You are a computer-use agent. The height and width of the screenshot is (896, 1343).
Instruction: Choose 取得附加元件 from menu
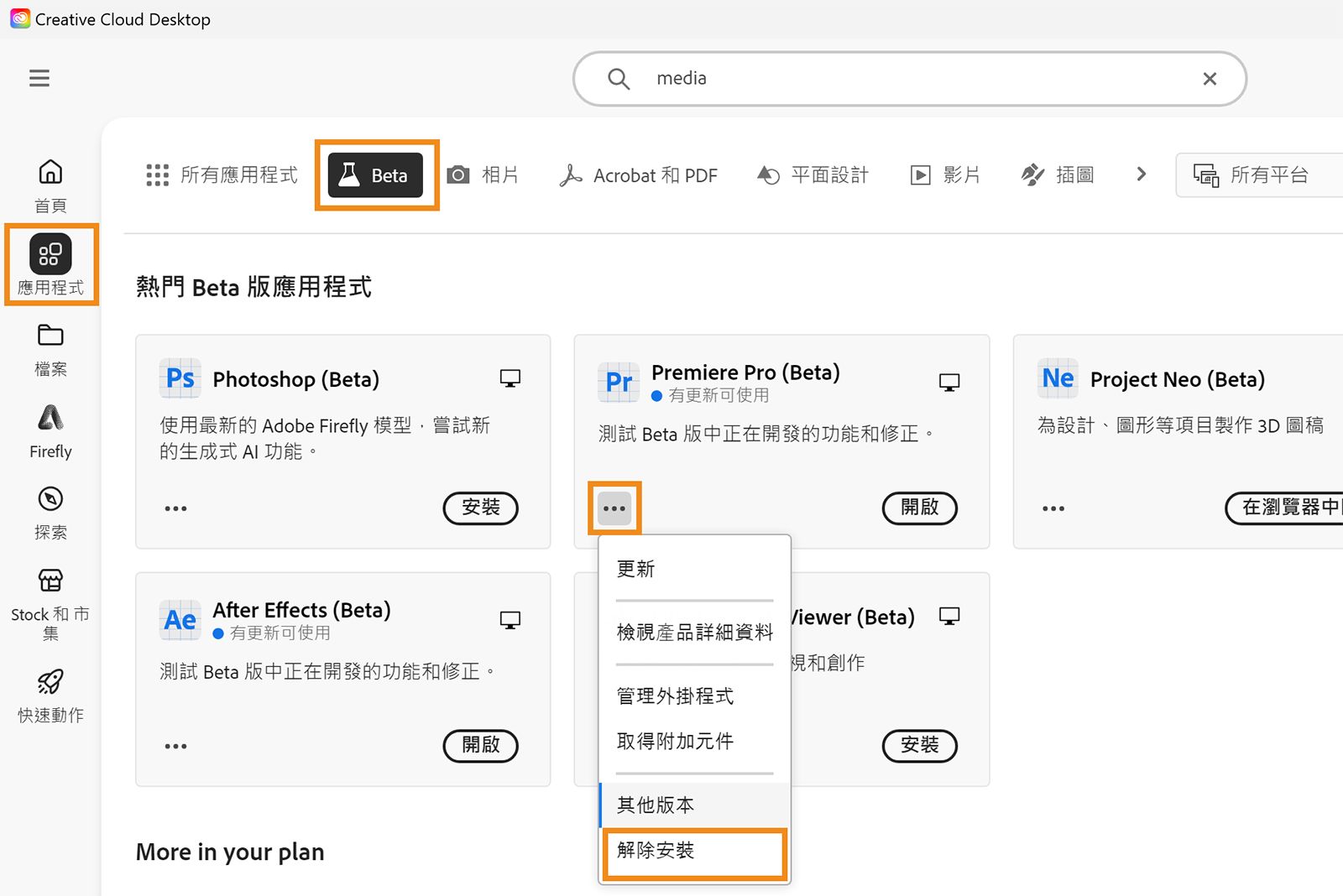(694, 741)
